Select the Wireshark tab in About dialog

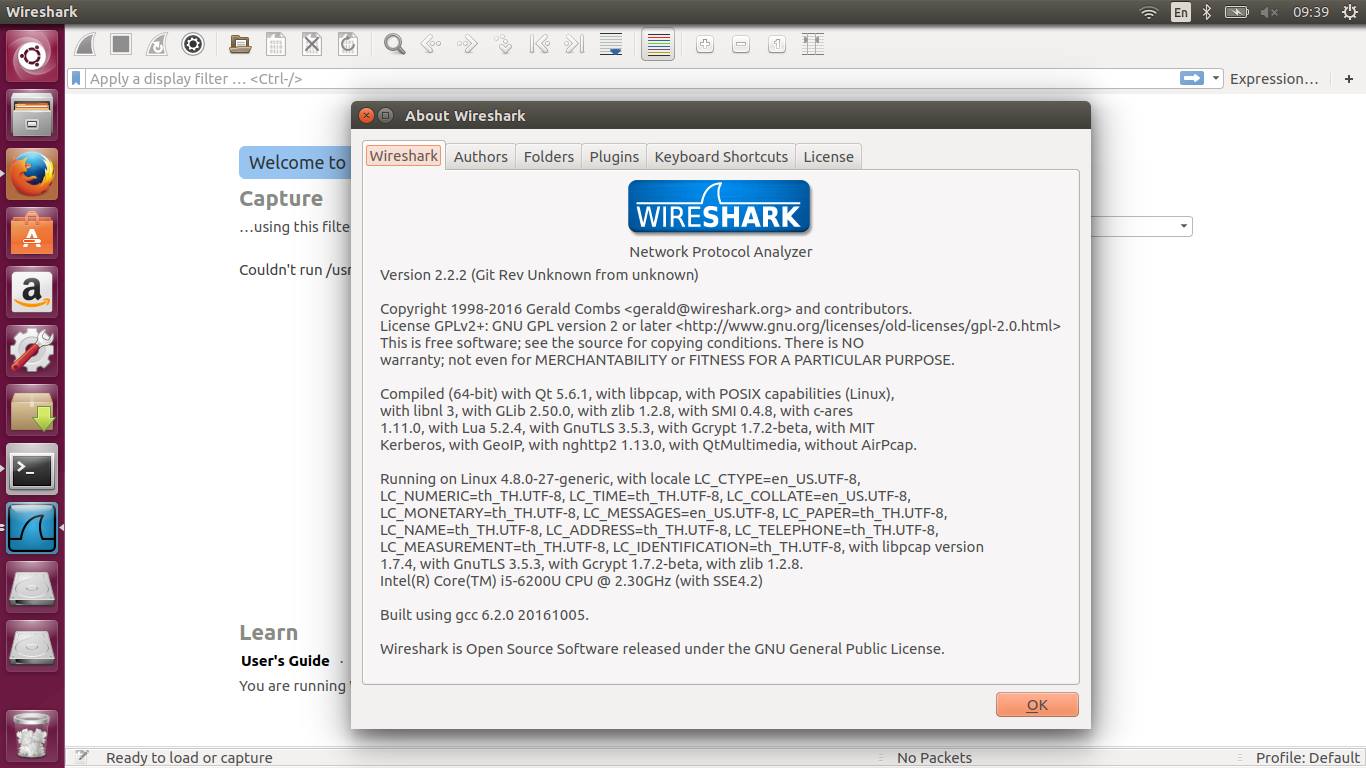coord(404,155)
